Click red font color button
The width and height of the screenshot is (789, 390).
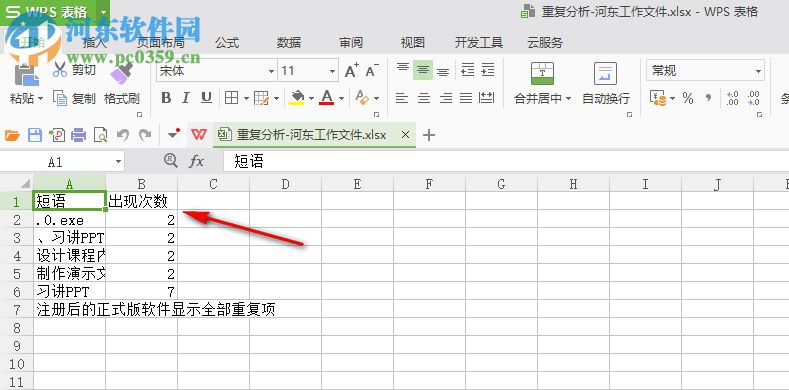click(x=327, y=97)
